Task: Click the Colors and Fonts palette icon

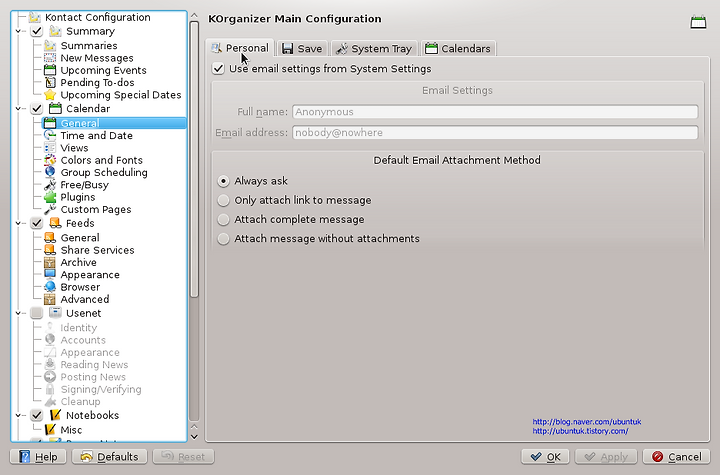Action: 50,160
